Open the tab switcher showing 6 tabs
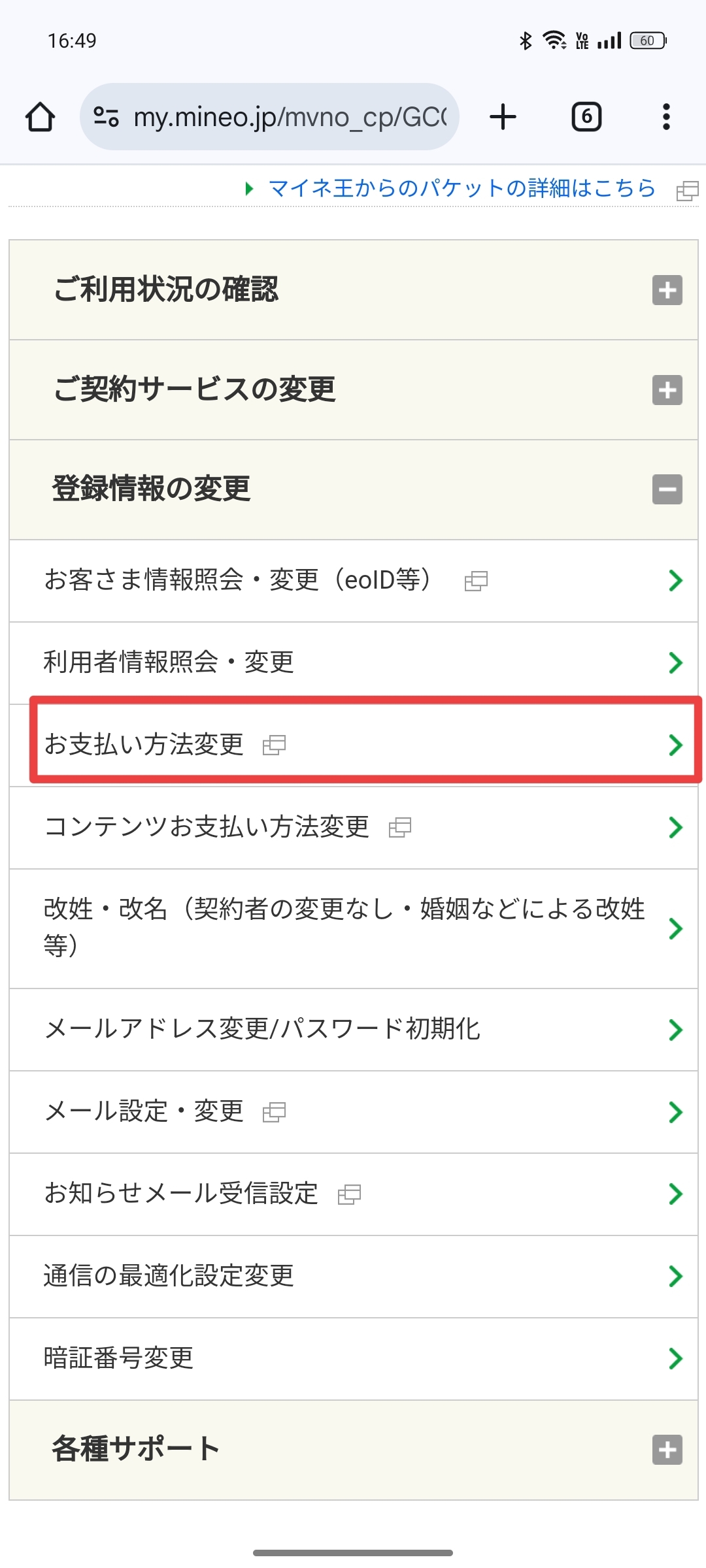The width and height of the screenshot is (706, 1568). point(586,118)
